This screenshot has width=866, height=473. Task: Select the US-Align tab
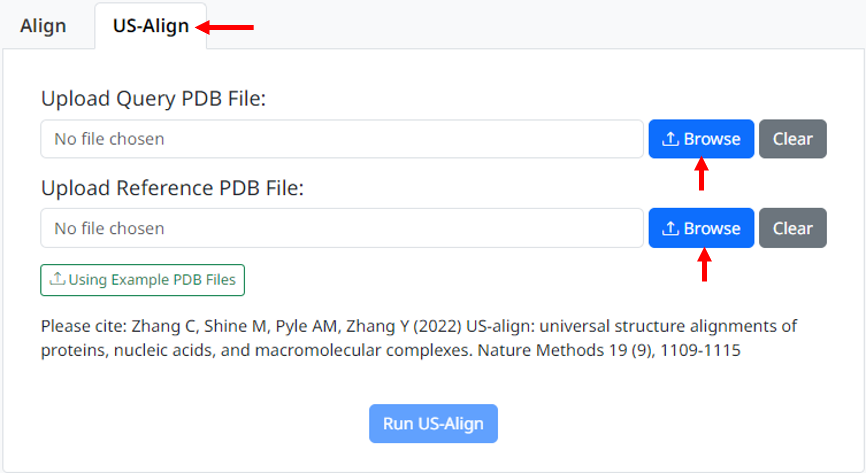coord(151,26)
